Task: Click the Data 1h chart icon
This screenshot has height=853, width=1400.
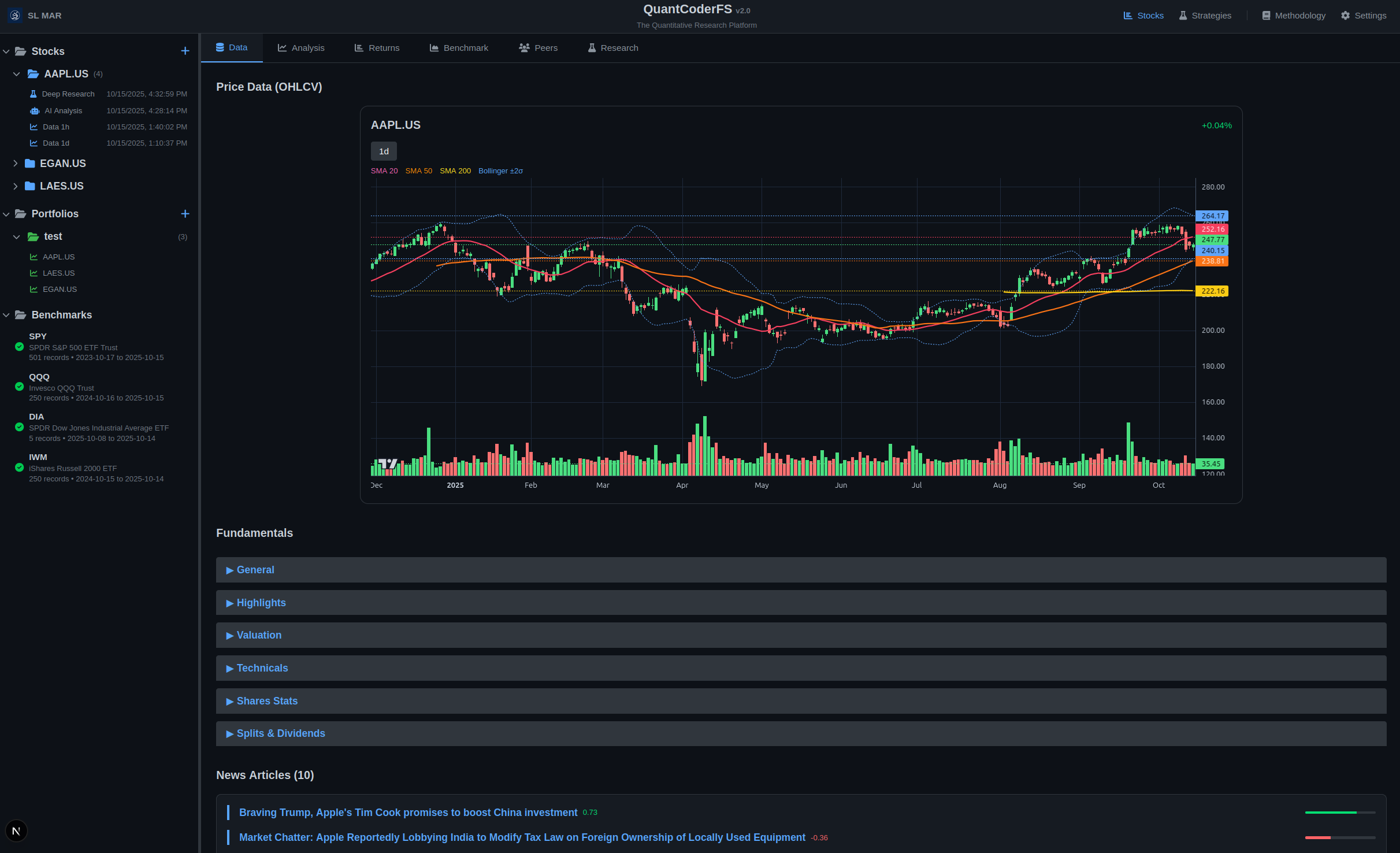Action: click(x=34, y=127)
